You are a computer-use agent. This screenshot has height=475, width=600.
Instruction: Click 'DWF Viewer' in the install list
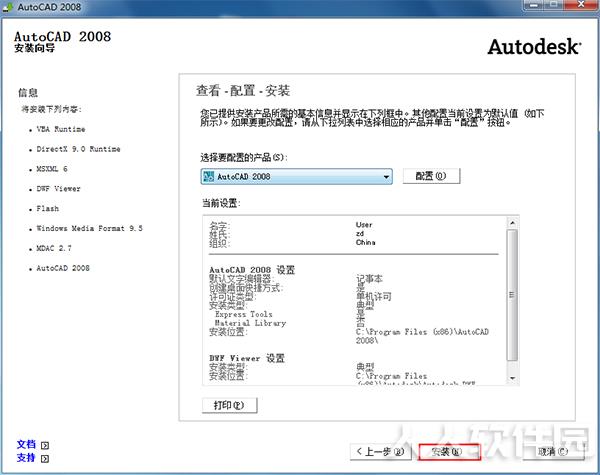59,189
